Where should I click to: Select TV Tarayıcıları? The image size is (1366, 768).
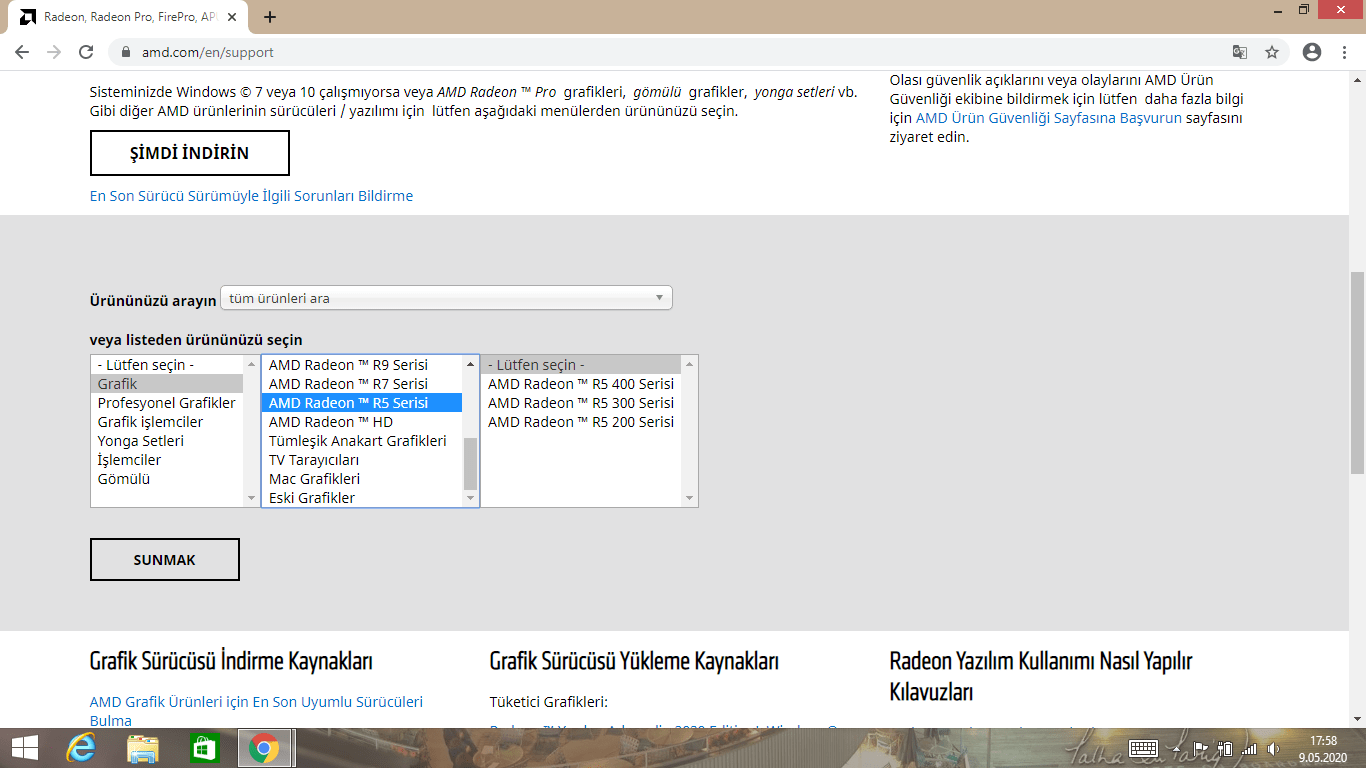click(362, 460)
